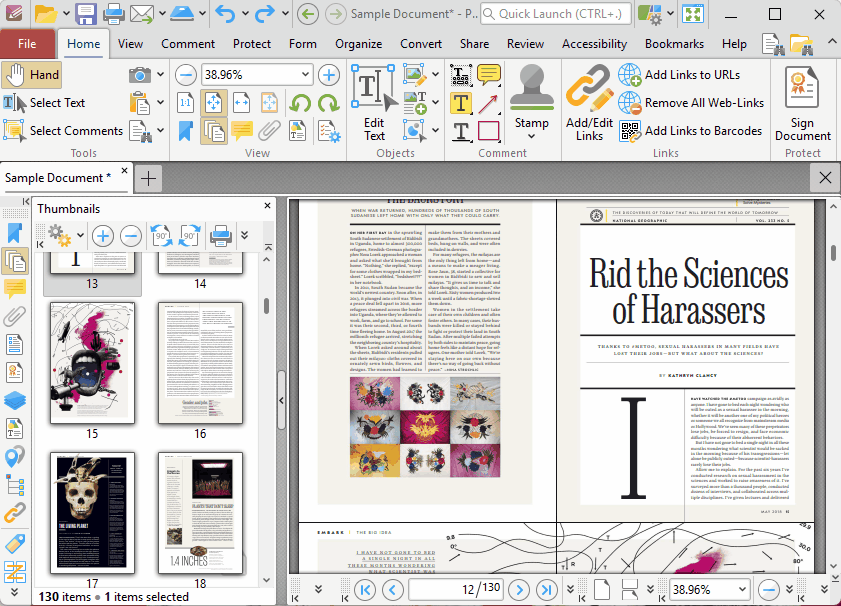Open the zoom percentage dropdown in ribbon
841x606 pixels.
pos(305,75)
